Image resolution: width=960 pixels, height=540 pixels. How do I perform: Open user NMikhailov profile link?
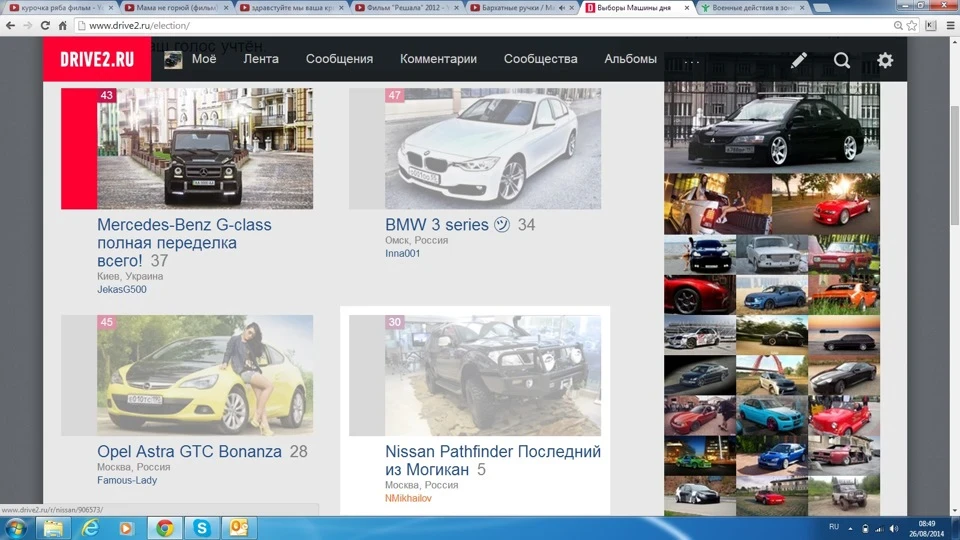(x=408, y=498)
